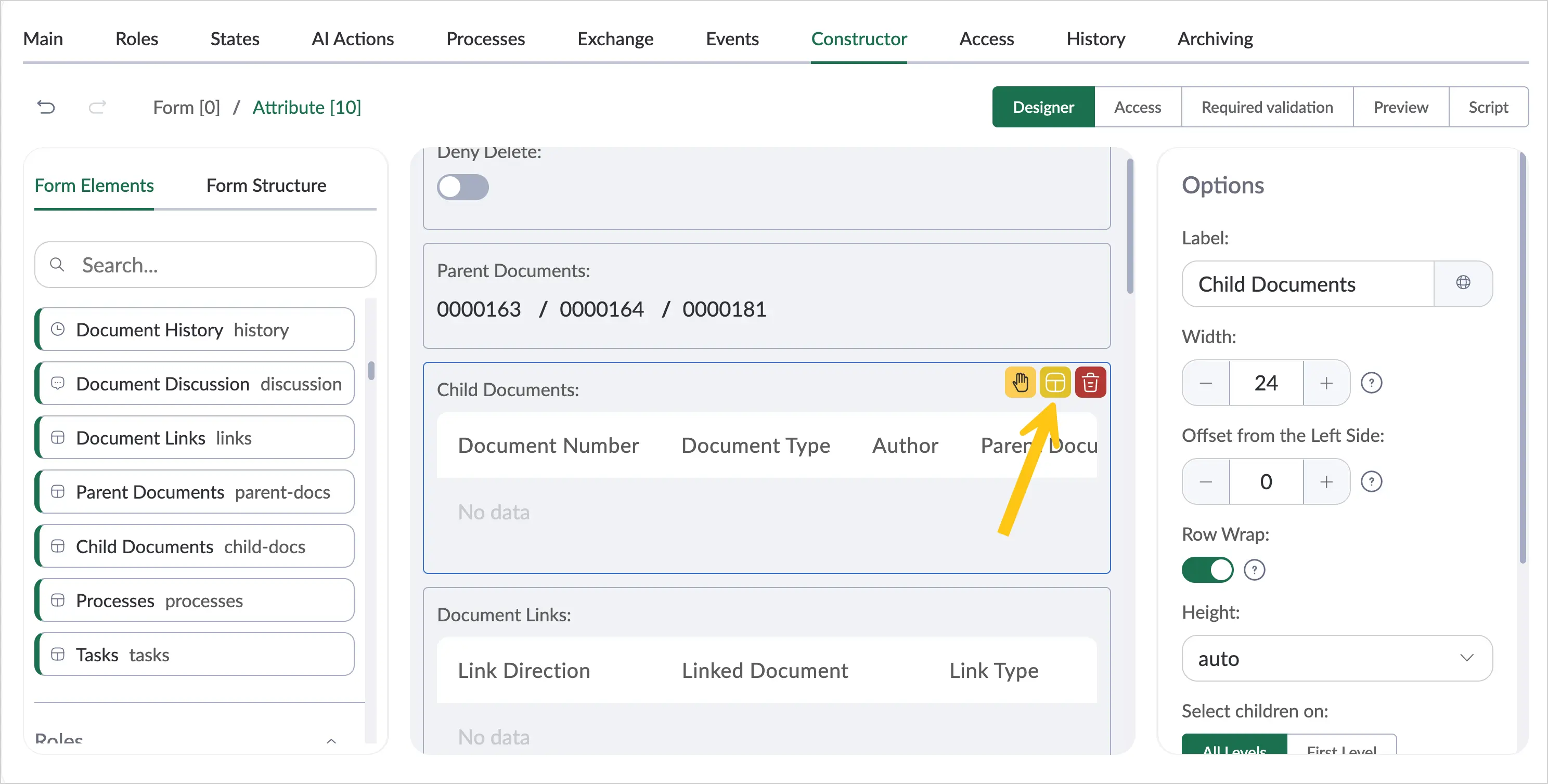
Task: Click the table icon of Child Documents element
Action: (x=58, y=546)
